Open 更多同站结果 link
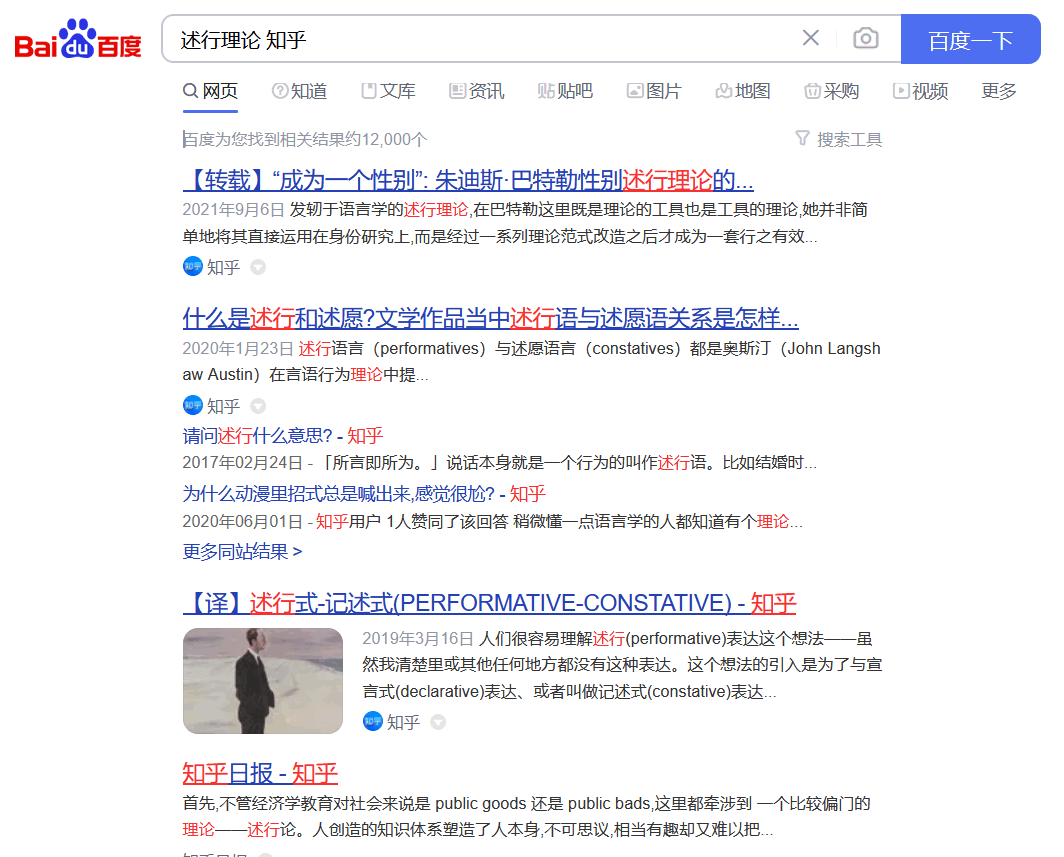Image resolution: width=1064 pixels, height=857 pixels. click(242, 552)
